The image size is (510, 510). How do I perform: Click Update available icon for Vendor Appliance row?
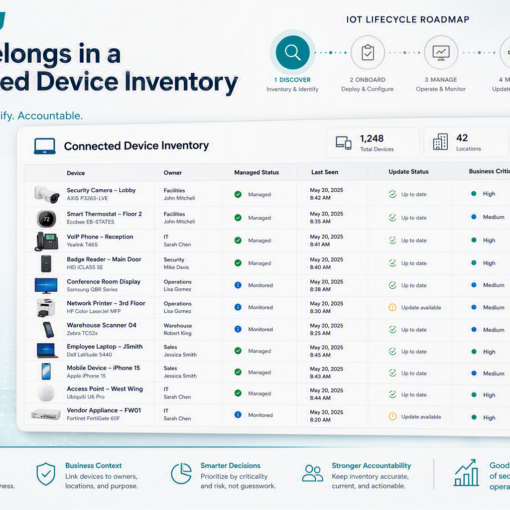point(393,416)
